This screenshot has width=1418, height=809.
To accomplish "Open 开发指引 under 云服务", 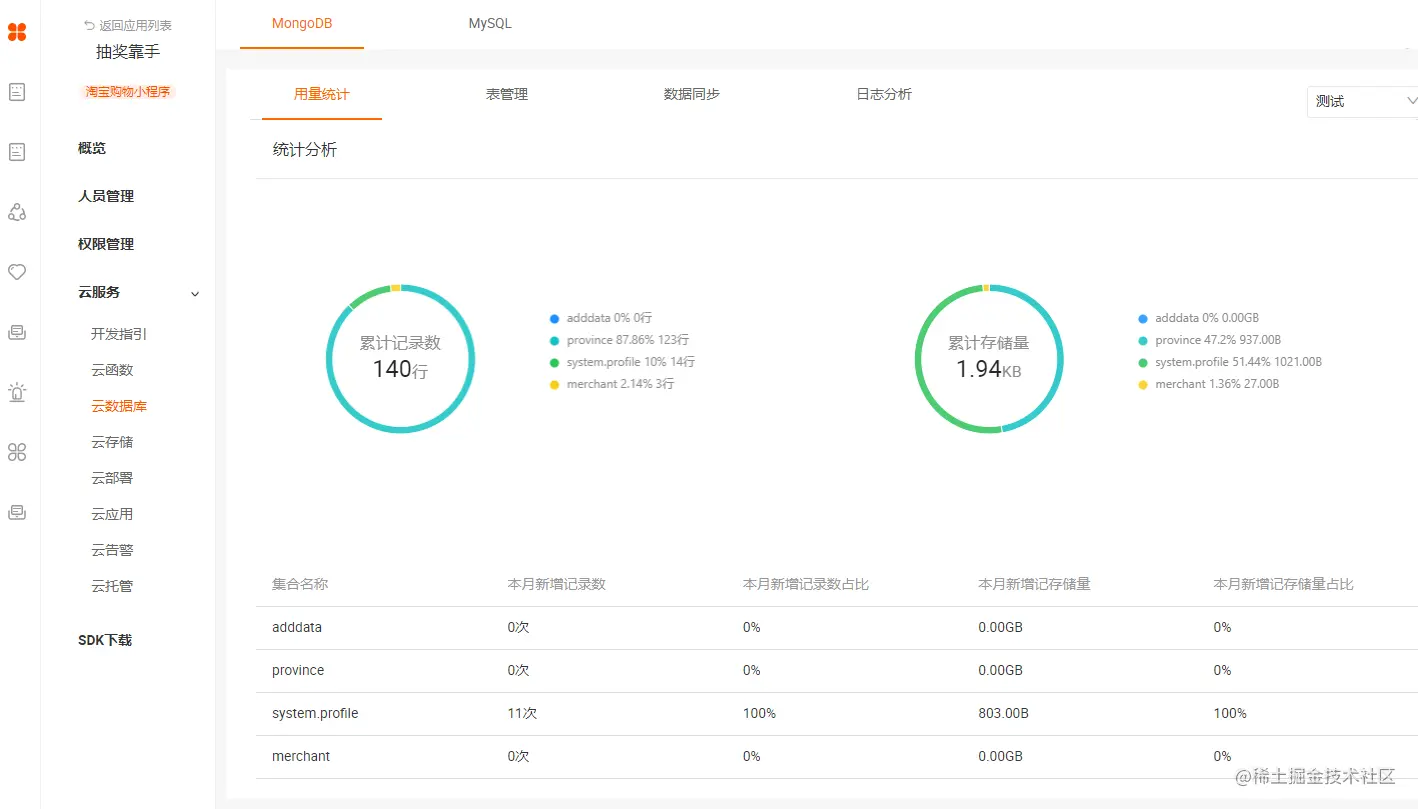I will pyautogui.click(x=119, y=334).
